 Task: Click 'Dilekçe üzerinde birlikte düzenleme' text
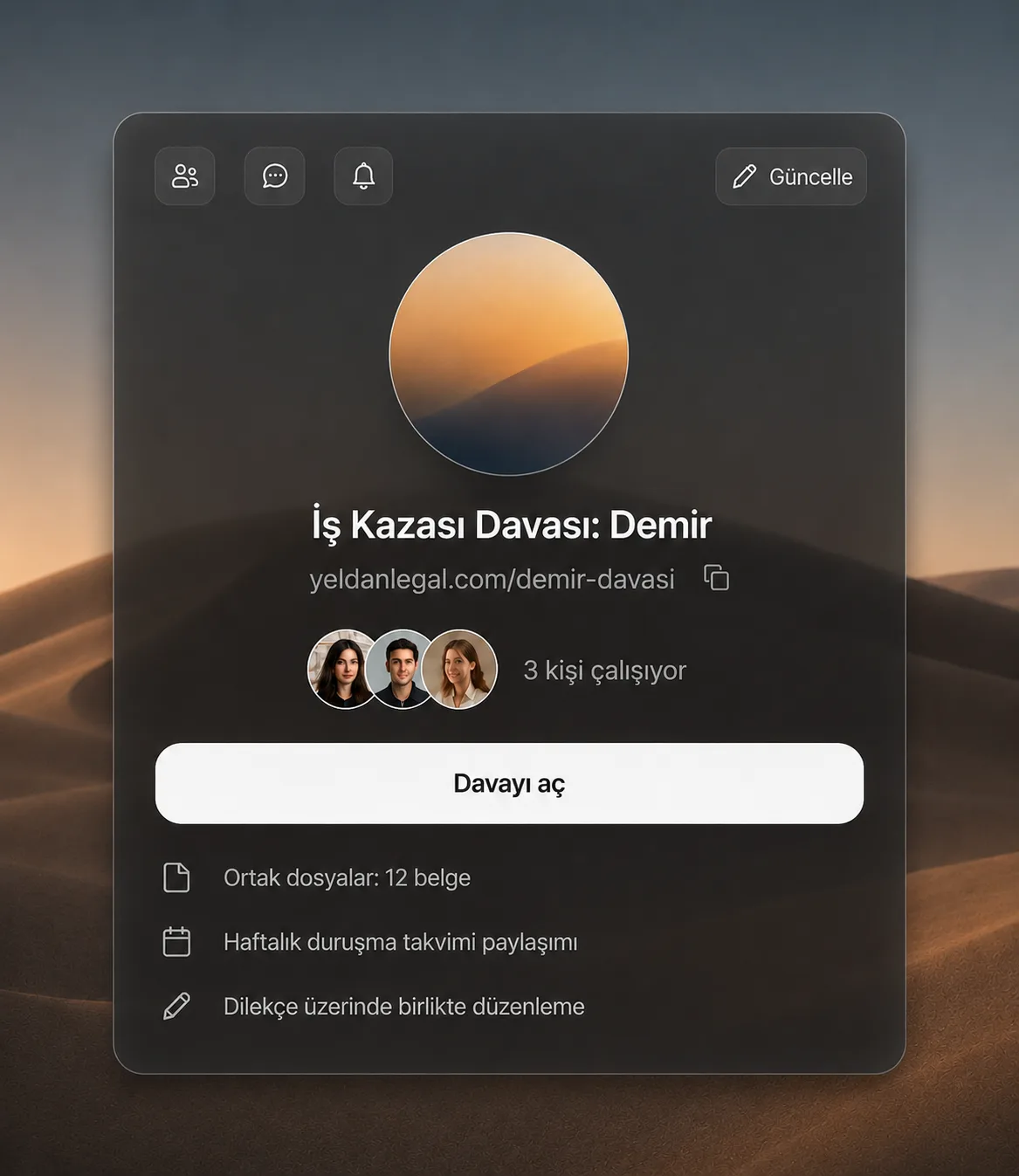(x=404, y=1007)
